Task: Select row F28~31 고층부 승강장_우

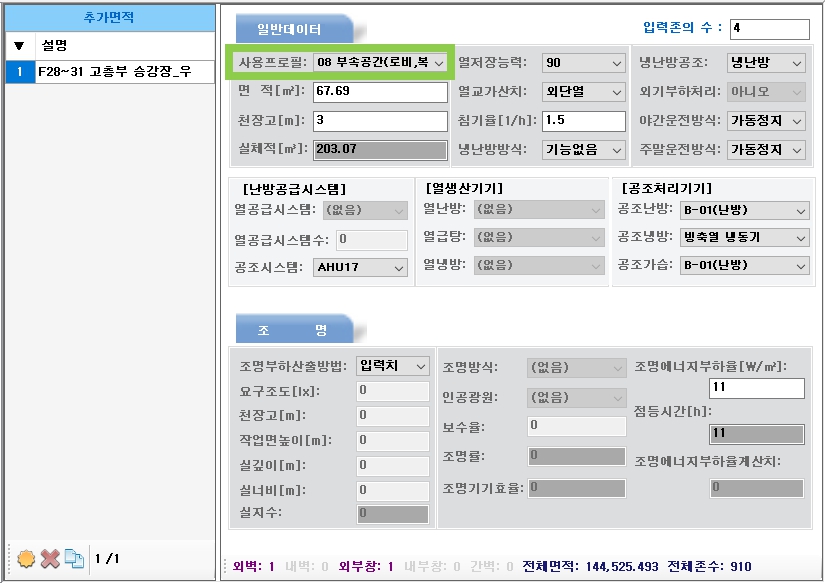Action: pyautogui.click(x=124, y=72)
